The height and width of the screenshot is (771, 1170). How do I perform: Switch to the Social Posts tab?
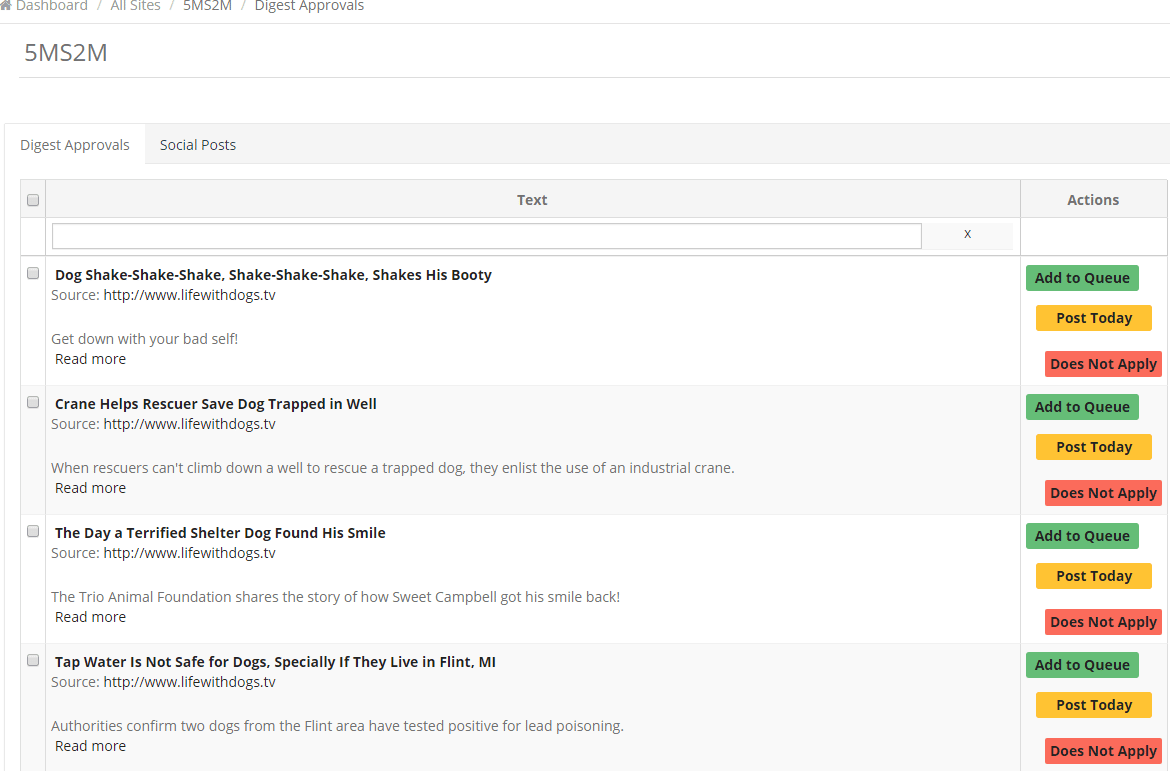(x=198, y=145)
